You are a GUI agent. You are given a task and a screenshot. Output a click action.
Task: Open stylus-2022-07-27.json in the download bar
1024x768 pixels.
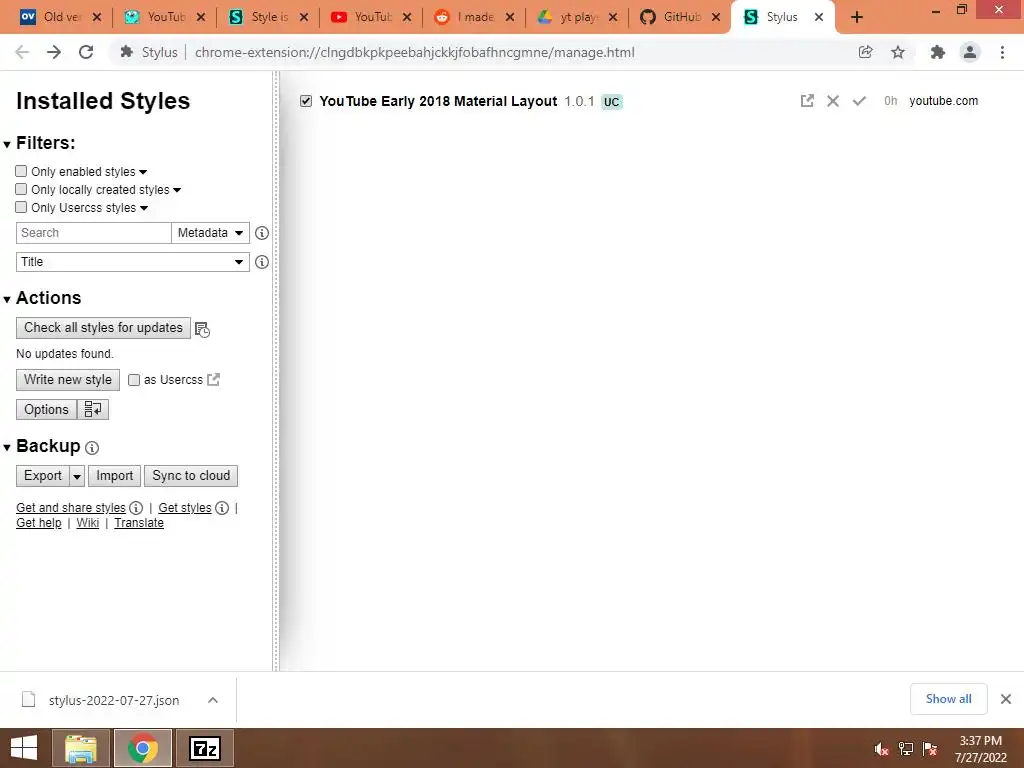(114, 700)
